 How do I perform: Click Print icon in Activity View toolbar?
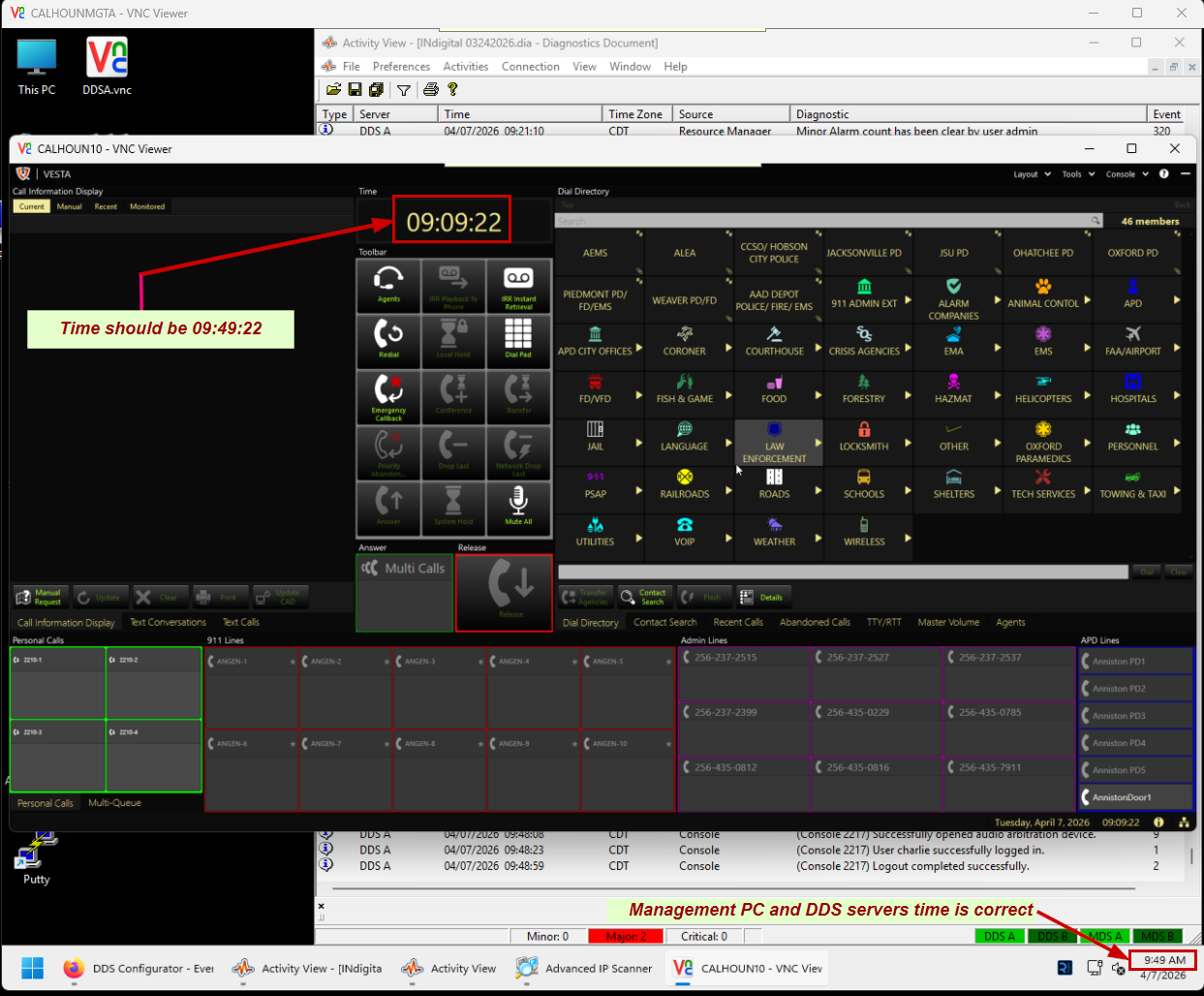click(x=431, y=89)
